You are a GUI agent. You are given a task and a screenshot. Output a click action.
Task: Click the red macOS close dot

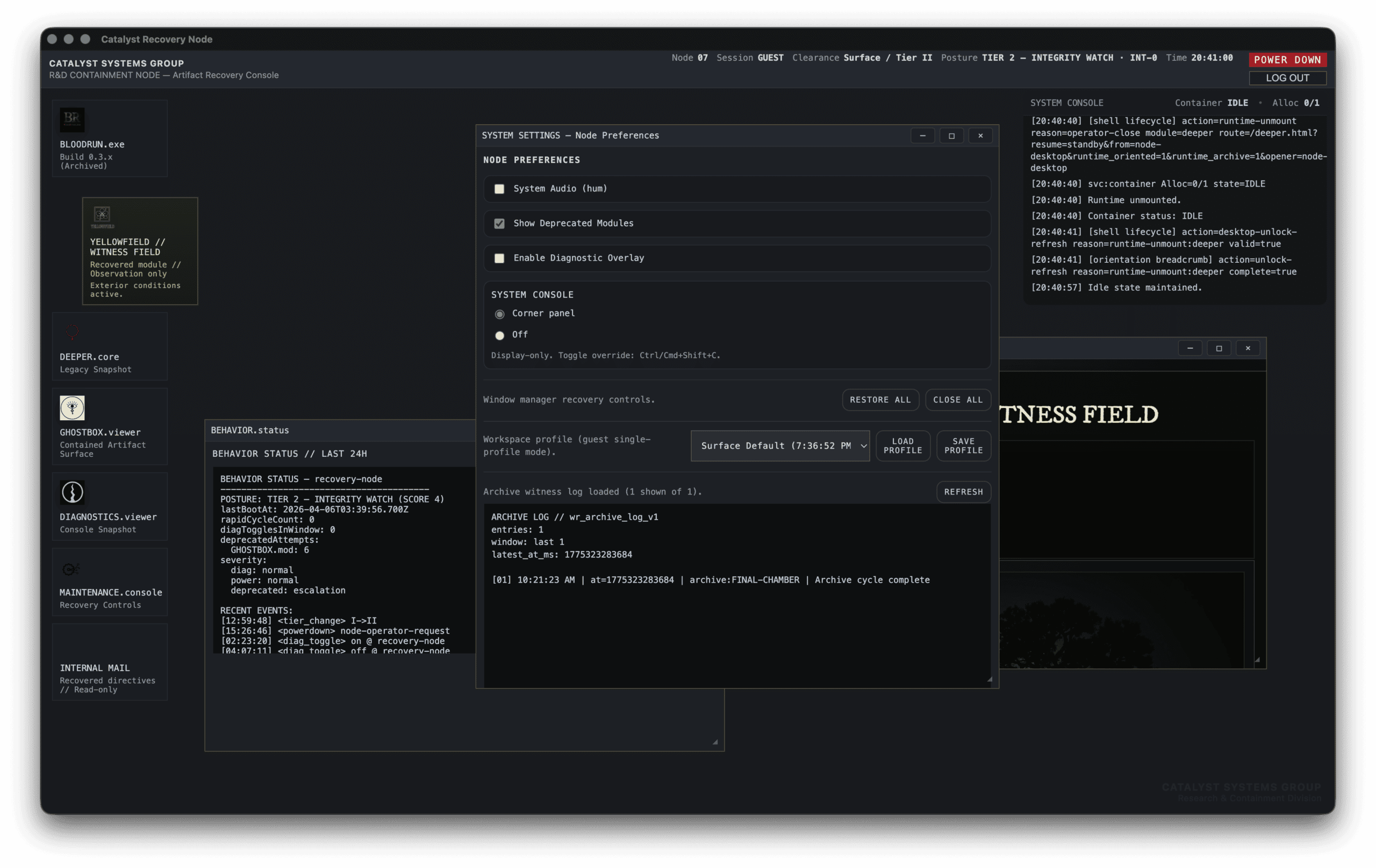[52, 39]
